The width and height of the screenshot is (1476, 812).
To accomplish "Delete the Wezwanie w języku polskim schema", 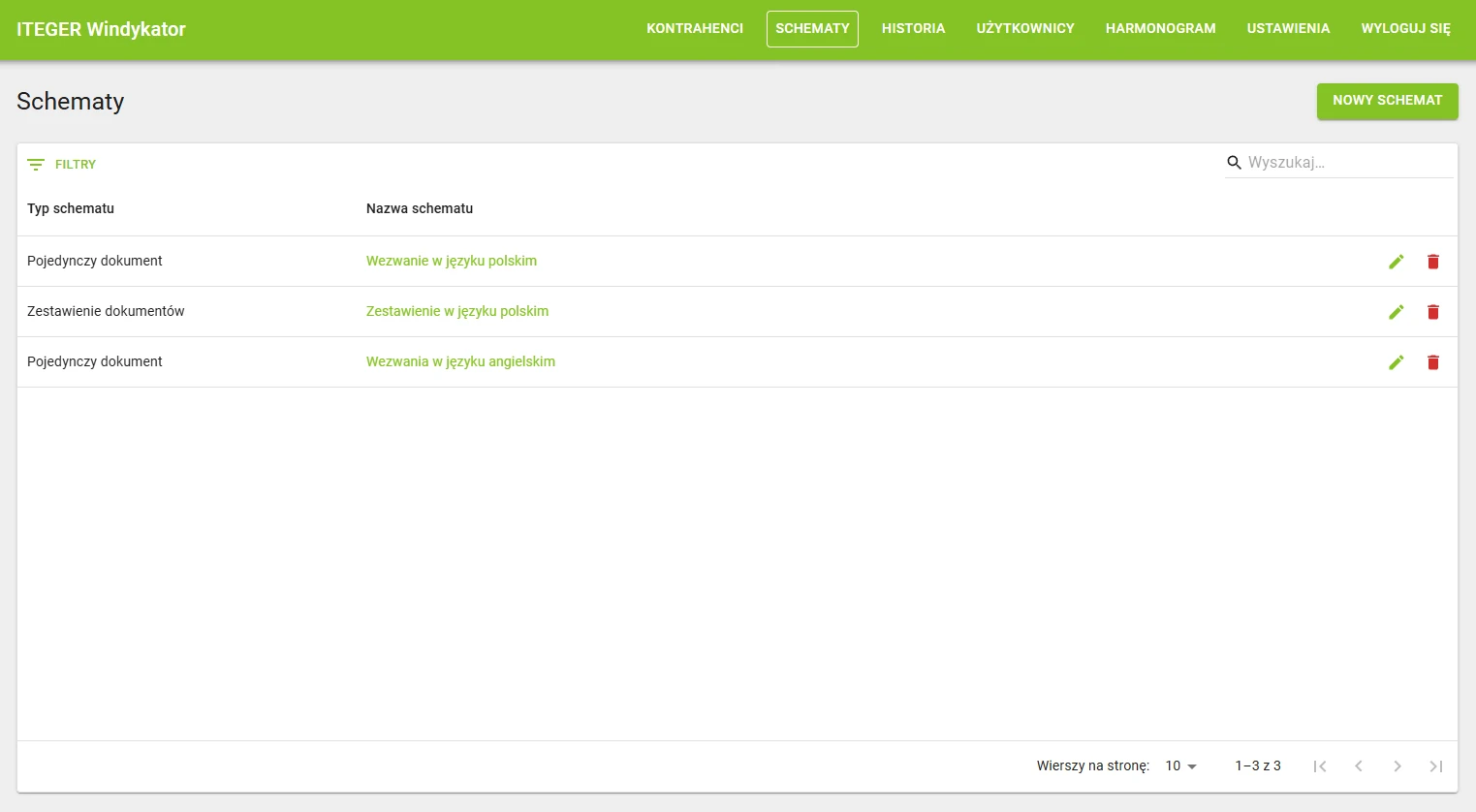I will pyautogui.click(x=1433, y=262).
